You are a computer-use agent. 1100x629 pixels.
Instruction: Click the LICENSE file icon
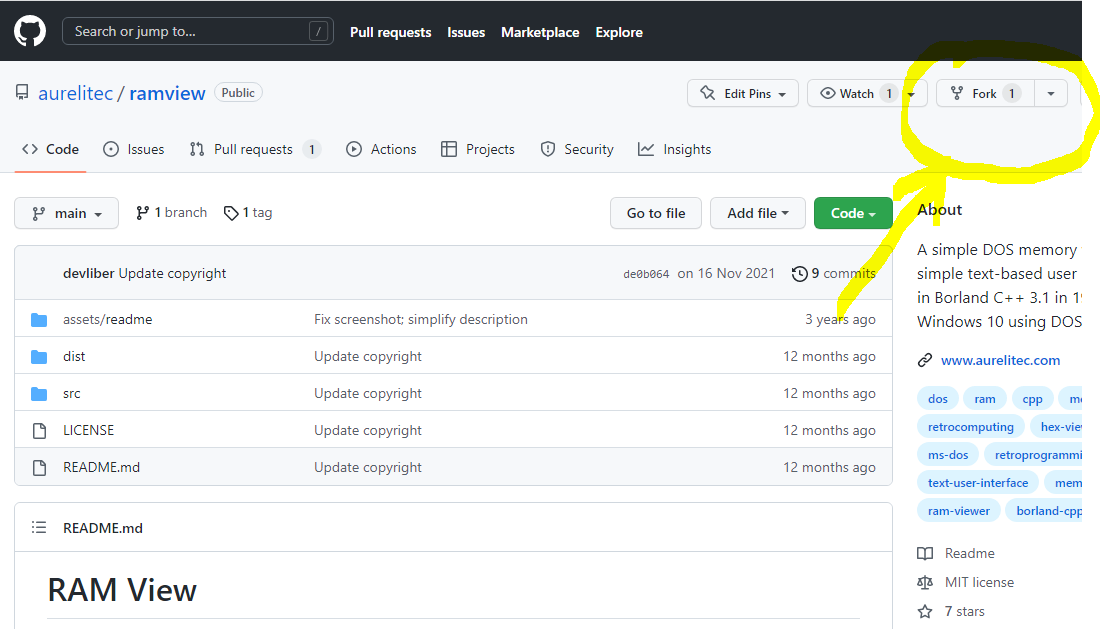click(39, 431)
